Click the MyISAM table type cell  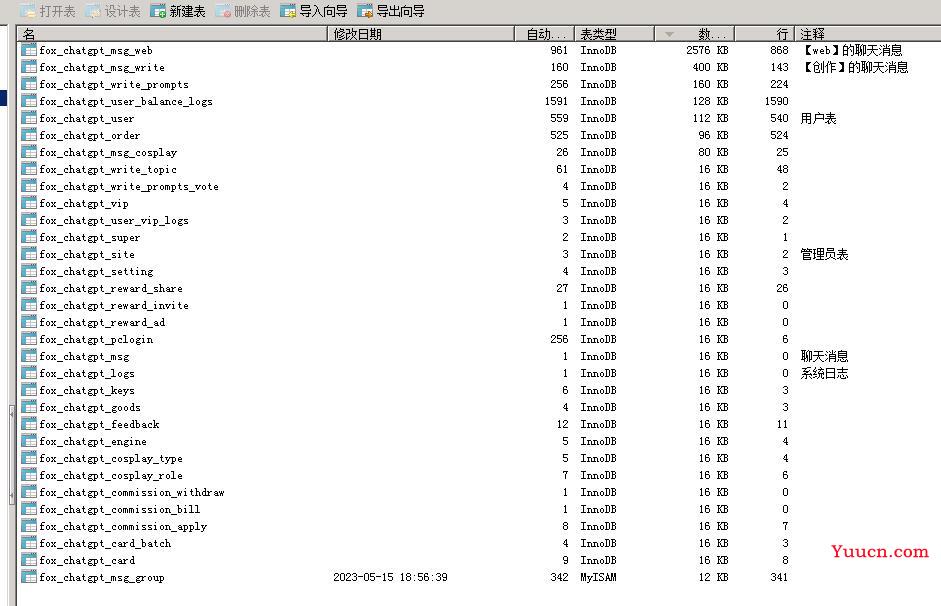click(x=598, y=577)
